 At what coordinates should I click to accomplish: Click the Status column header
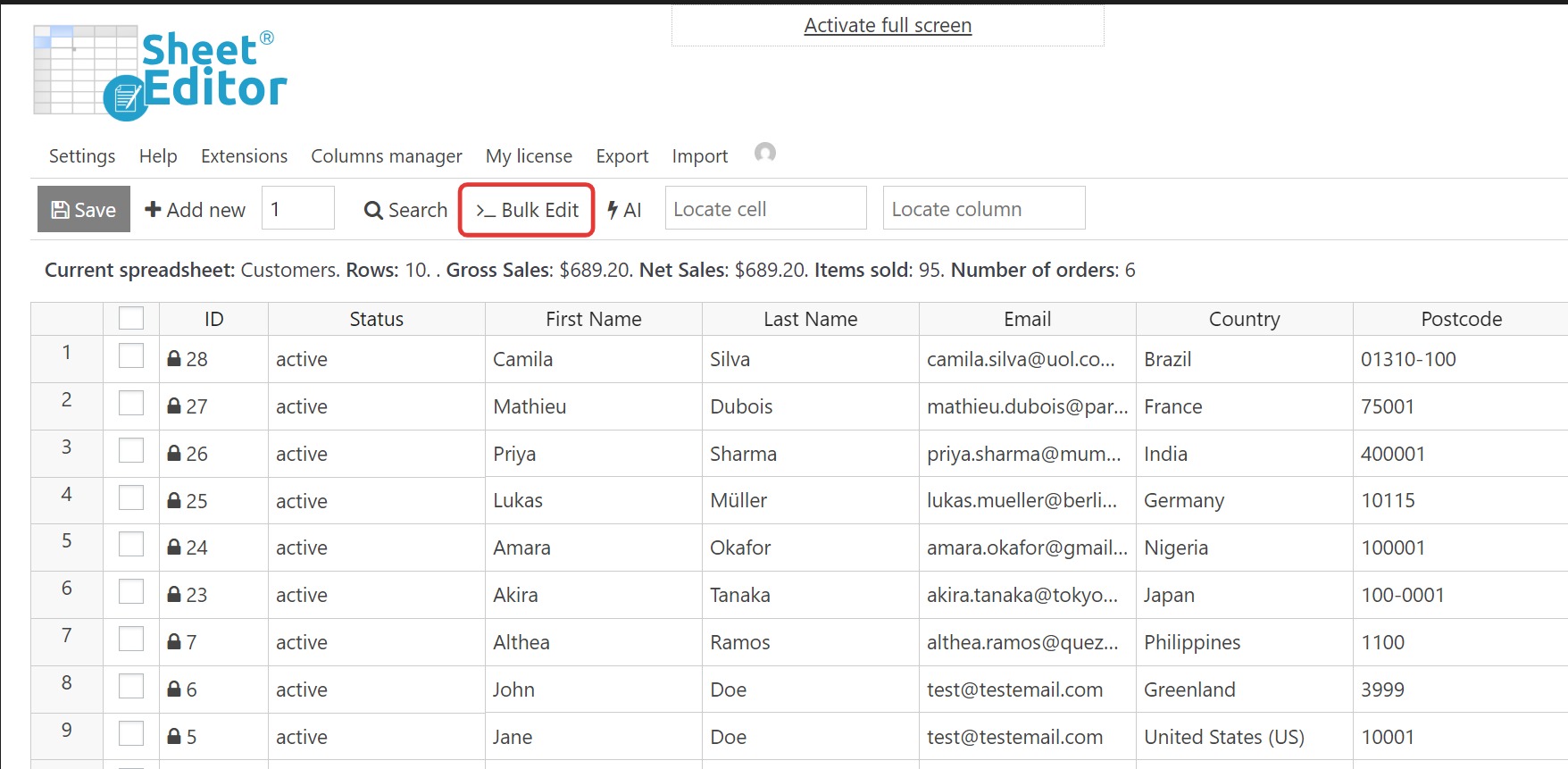click(x=377, y=319)
